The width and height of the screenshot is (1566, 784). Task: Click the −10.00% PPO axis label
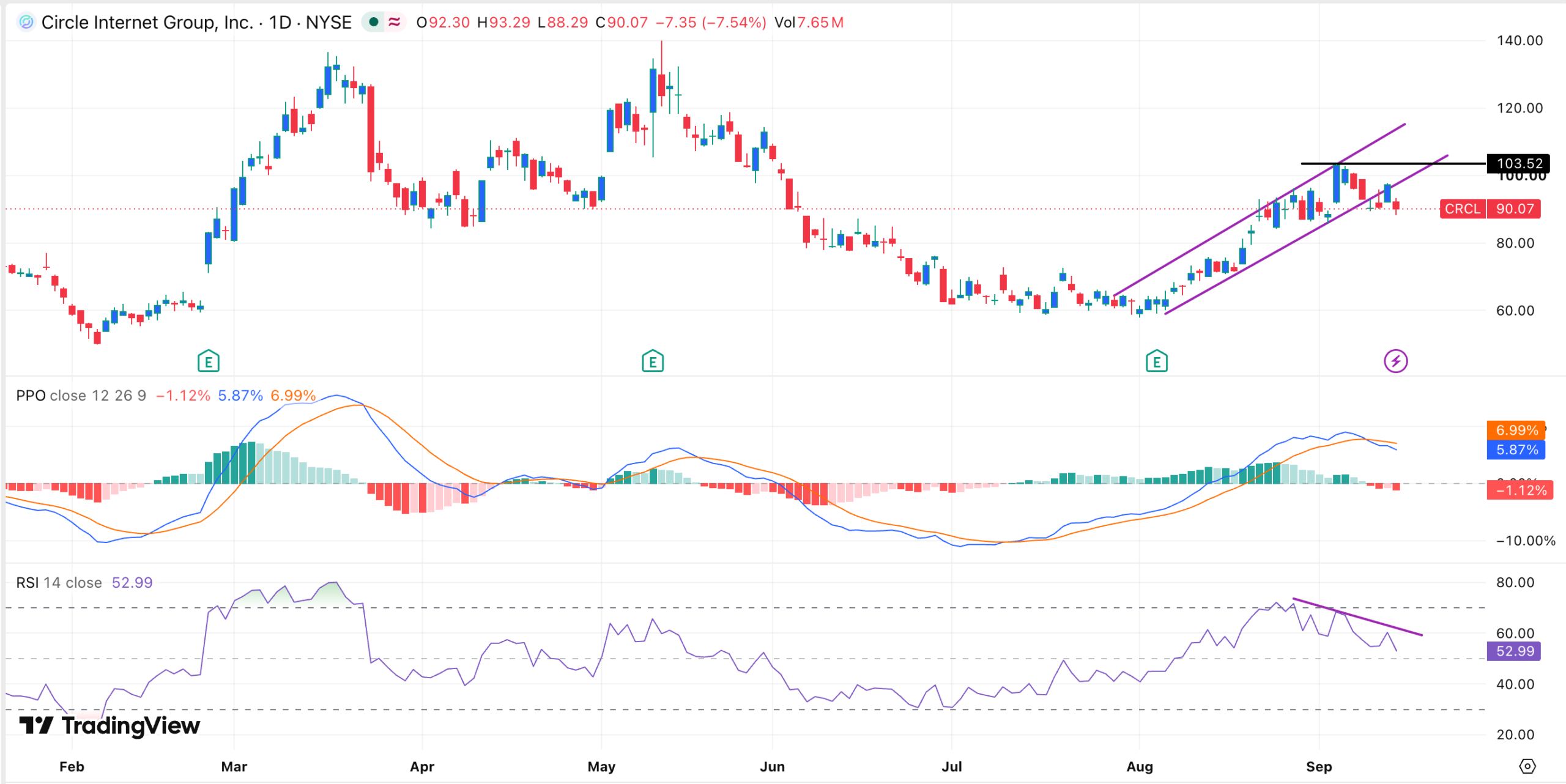[1526, 541]
